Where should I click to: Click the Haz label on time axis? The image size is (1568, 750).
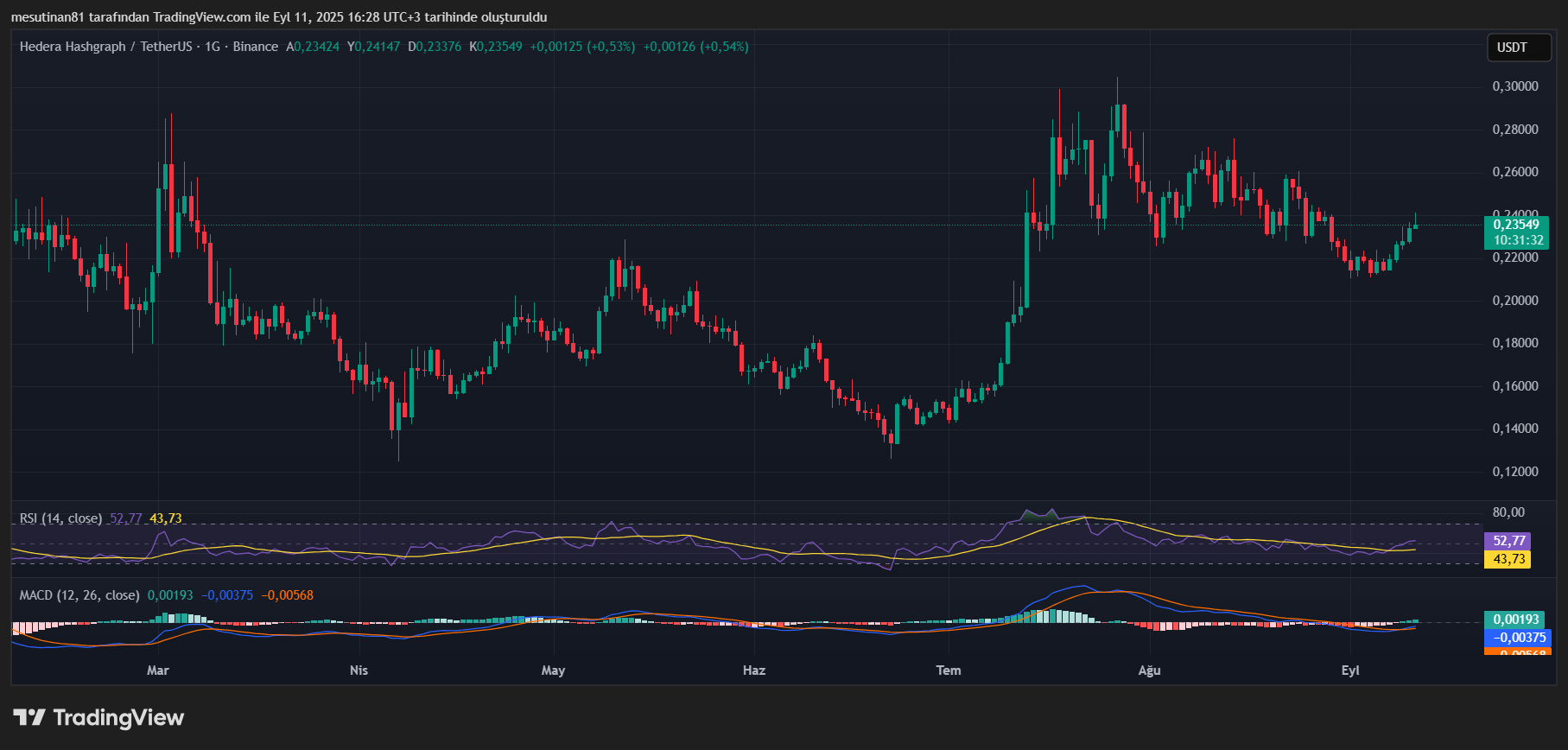[754, 671]
